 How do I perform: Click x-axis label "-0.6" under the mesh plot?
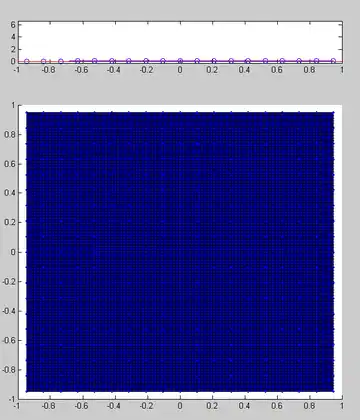pos(81,406)
